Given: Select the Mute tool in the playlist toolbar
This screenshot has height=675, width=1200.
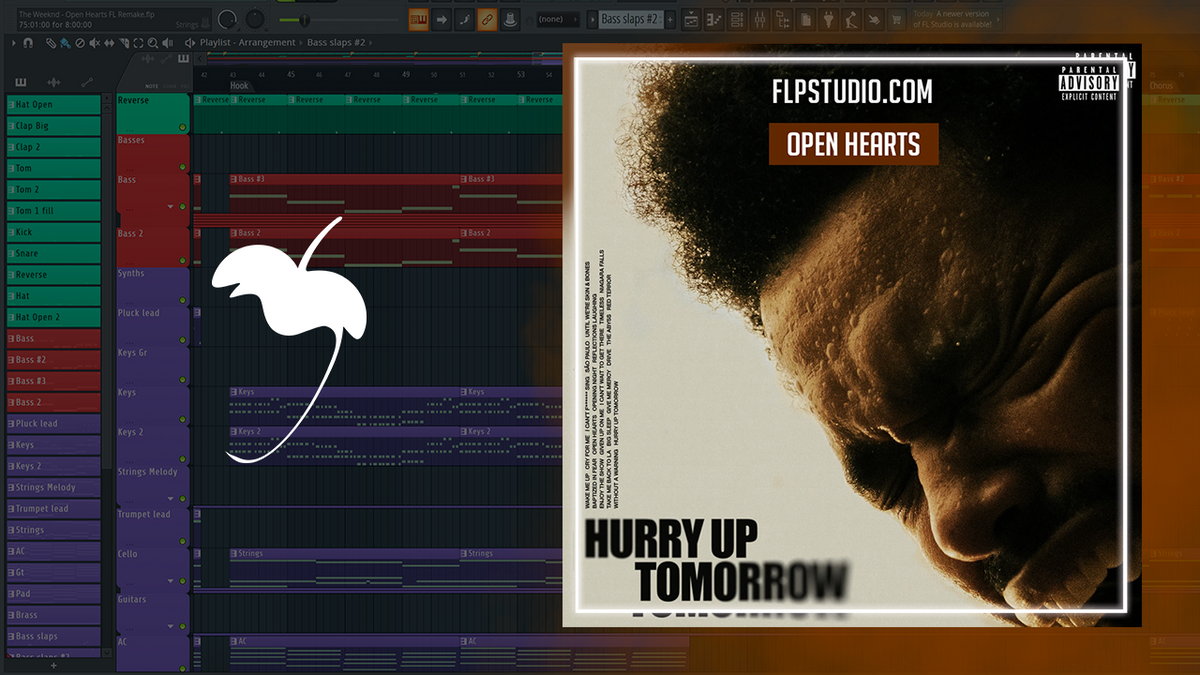Looking at the screenshot, I should [x=95, y=43].
